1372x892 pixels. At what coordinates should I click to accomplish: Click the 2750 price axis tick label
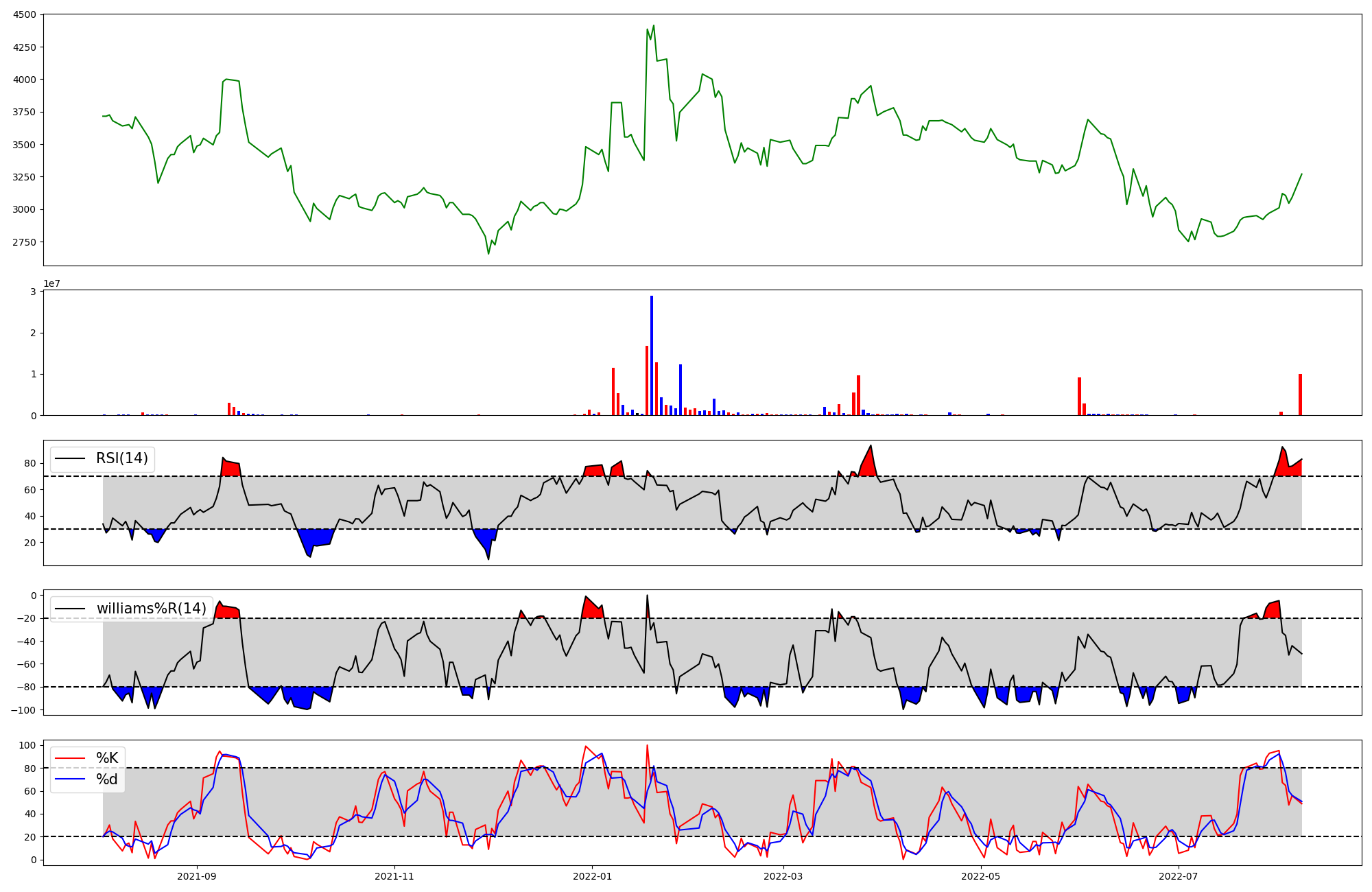(26, 242)
